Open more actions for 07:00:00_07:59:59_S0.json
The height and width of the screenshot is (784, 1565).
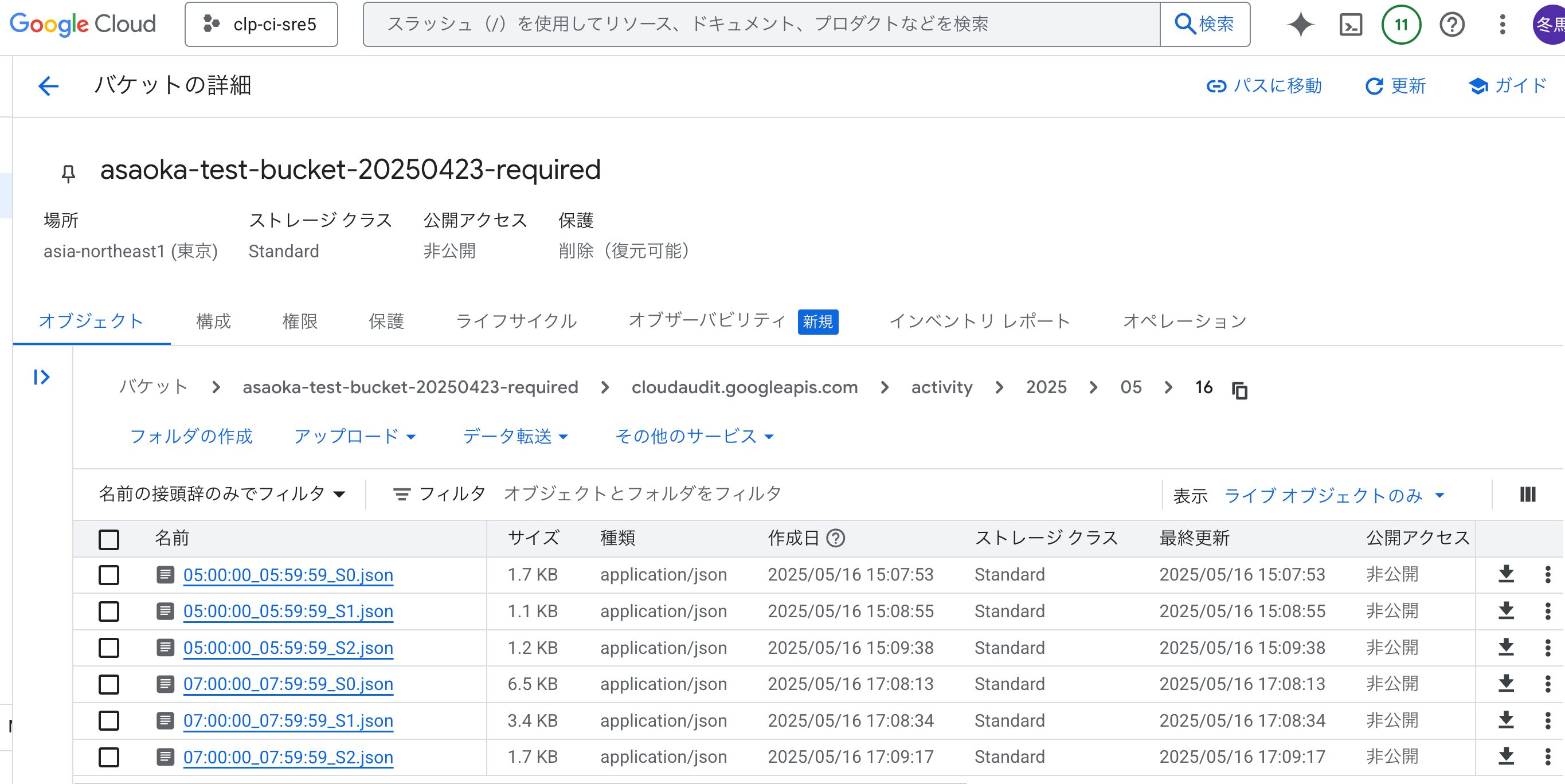(1547, 684)
